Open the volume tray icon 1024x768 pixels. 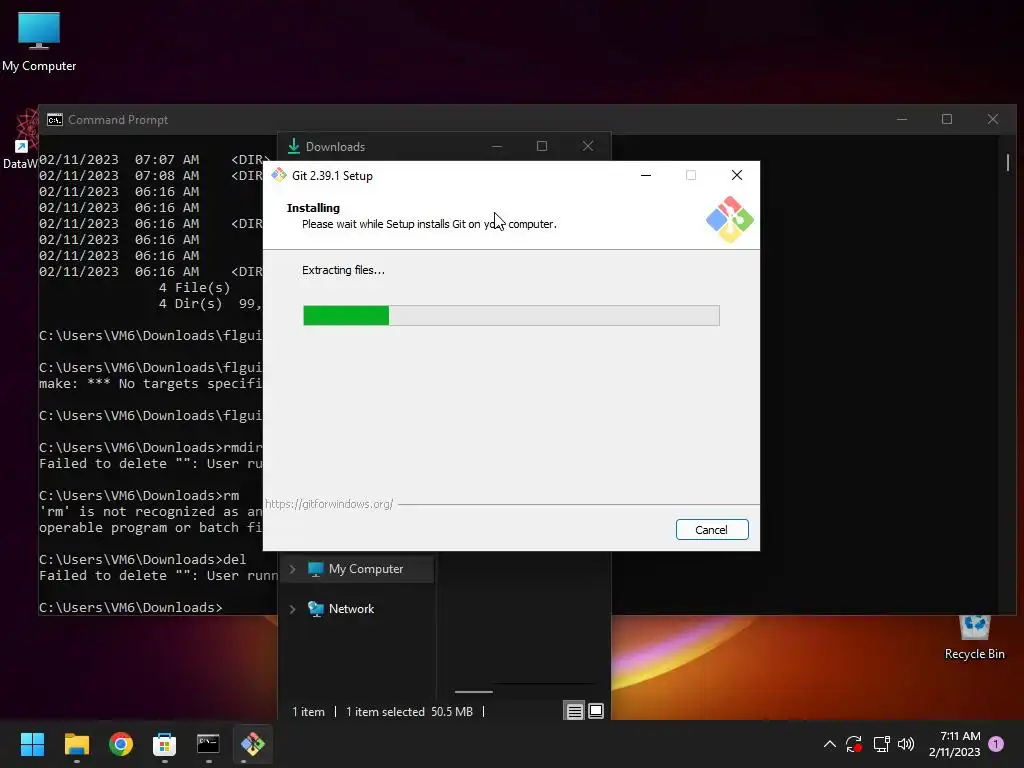tap(906, 744)
